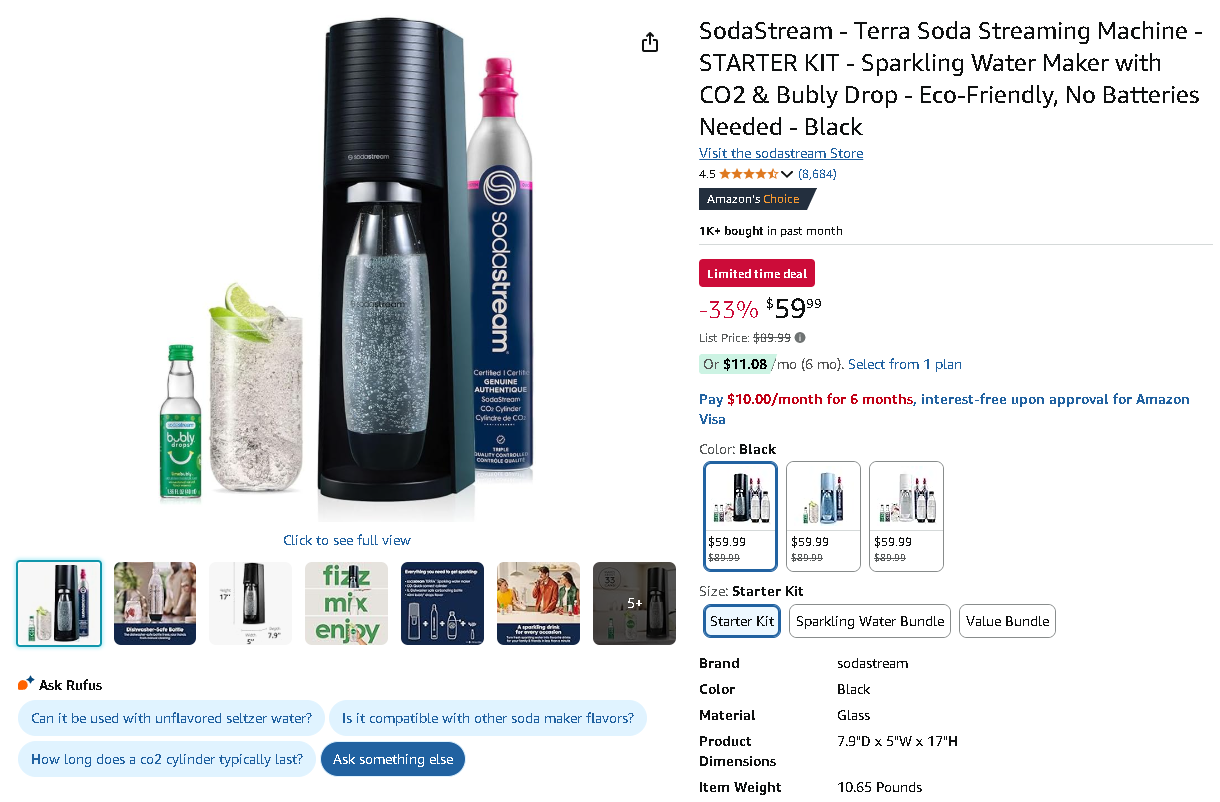1220x802 pixels.
Task: Click the 'Ask something else' button
Action: [393, 759]
